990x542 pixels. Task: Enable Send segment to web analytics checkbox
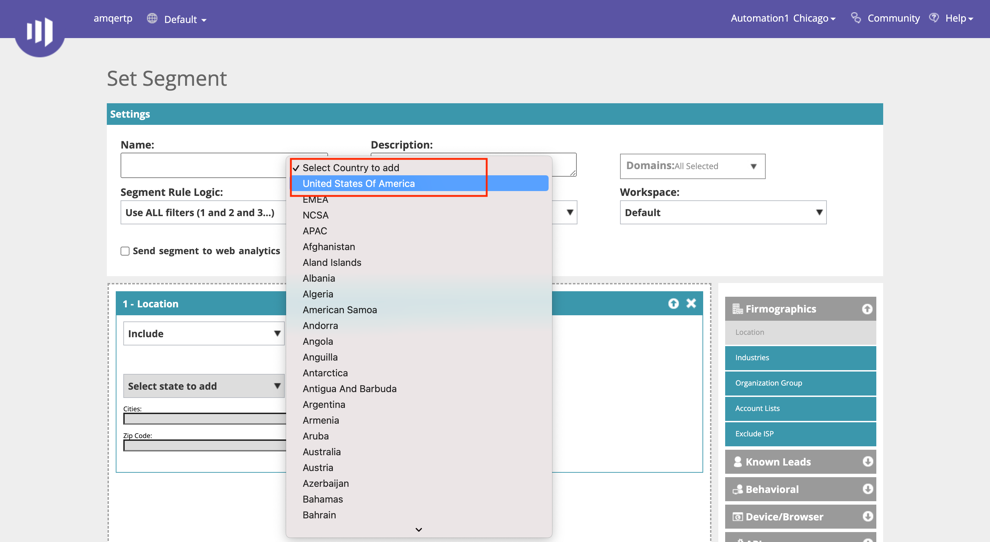click(x=125, y=251)
